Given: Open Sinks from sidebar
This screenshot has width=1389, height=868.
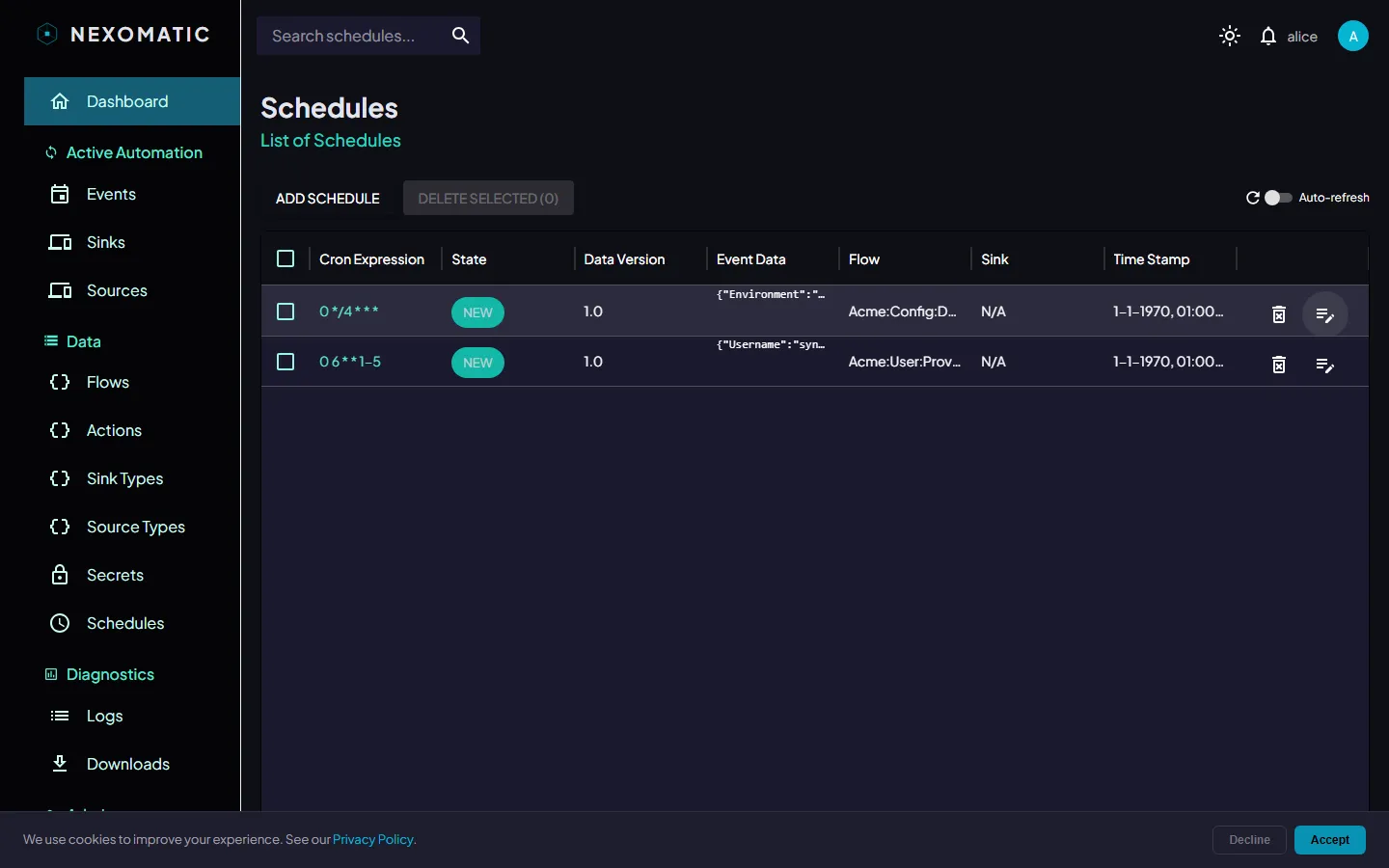Looking at the screenshot, I should point(132,242).
